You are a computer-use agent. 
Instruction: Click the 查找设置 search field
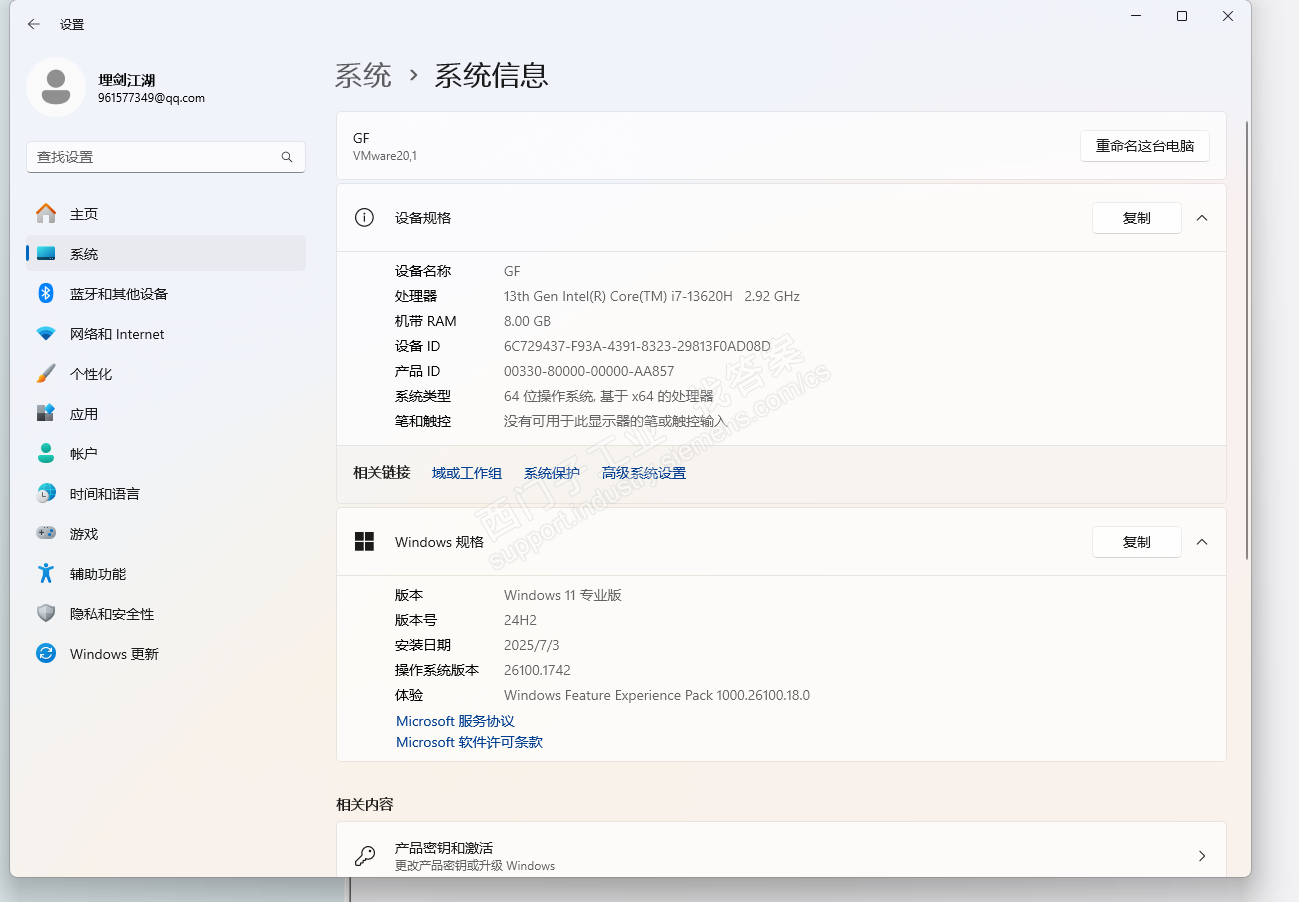click(x=166, y=157)
